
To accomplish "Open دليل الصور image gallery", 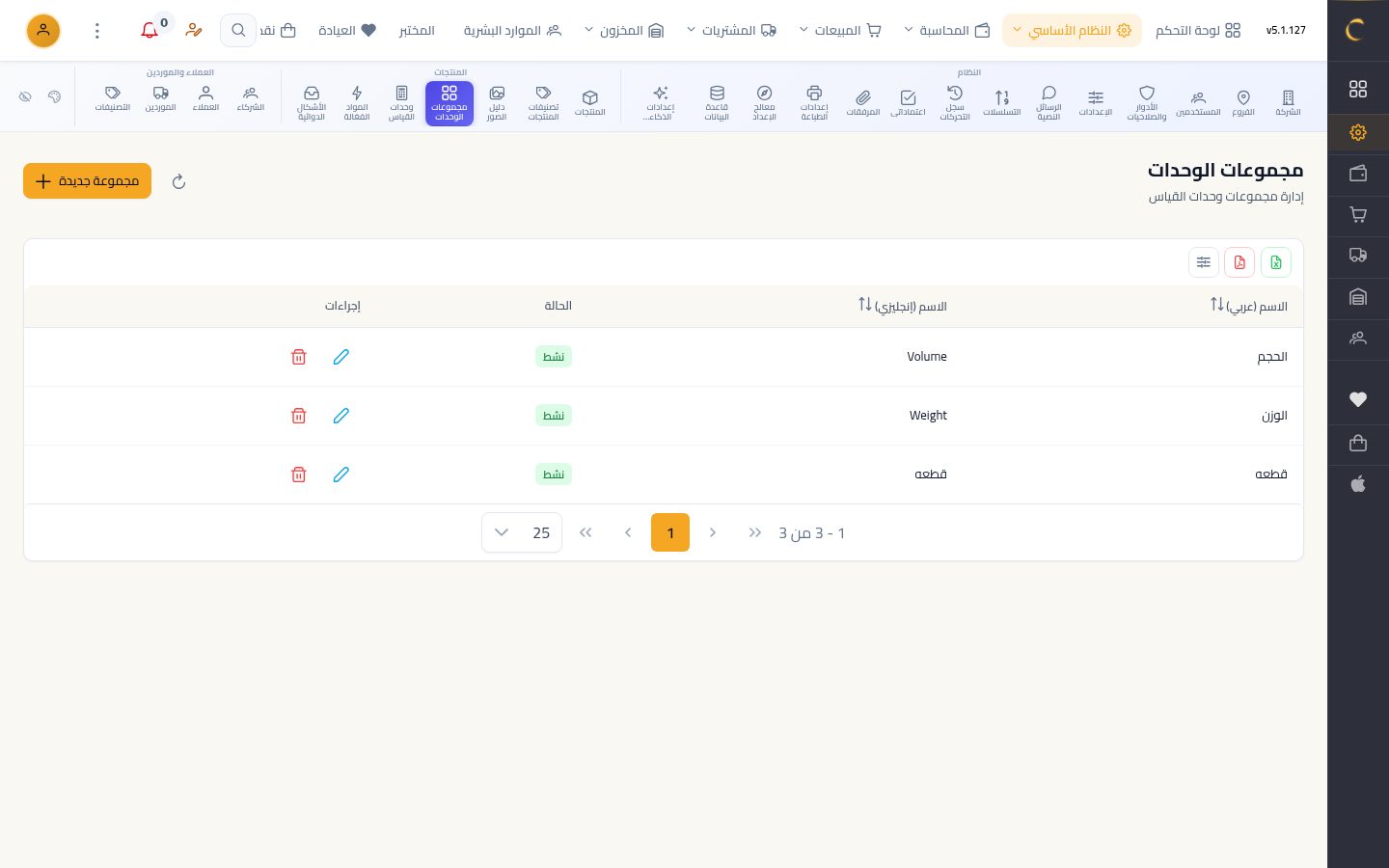I will pyautogui.click(x=497, y=102).
